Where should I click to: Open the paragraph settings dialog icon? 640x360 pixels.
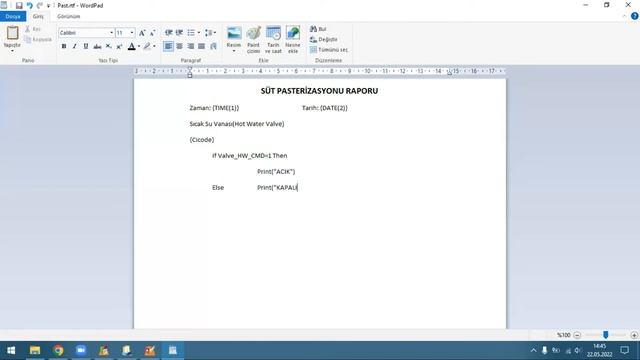pyautogui.click(x=213, y=47)
